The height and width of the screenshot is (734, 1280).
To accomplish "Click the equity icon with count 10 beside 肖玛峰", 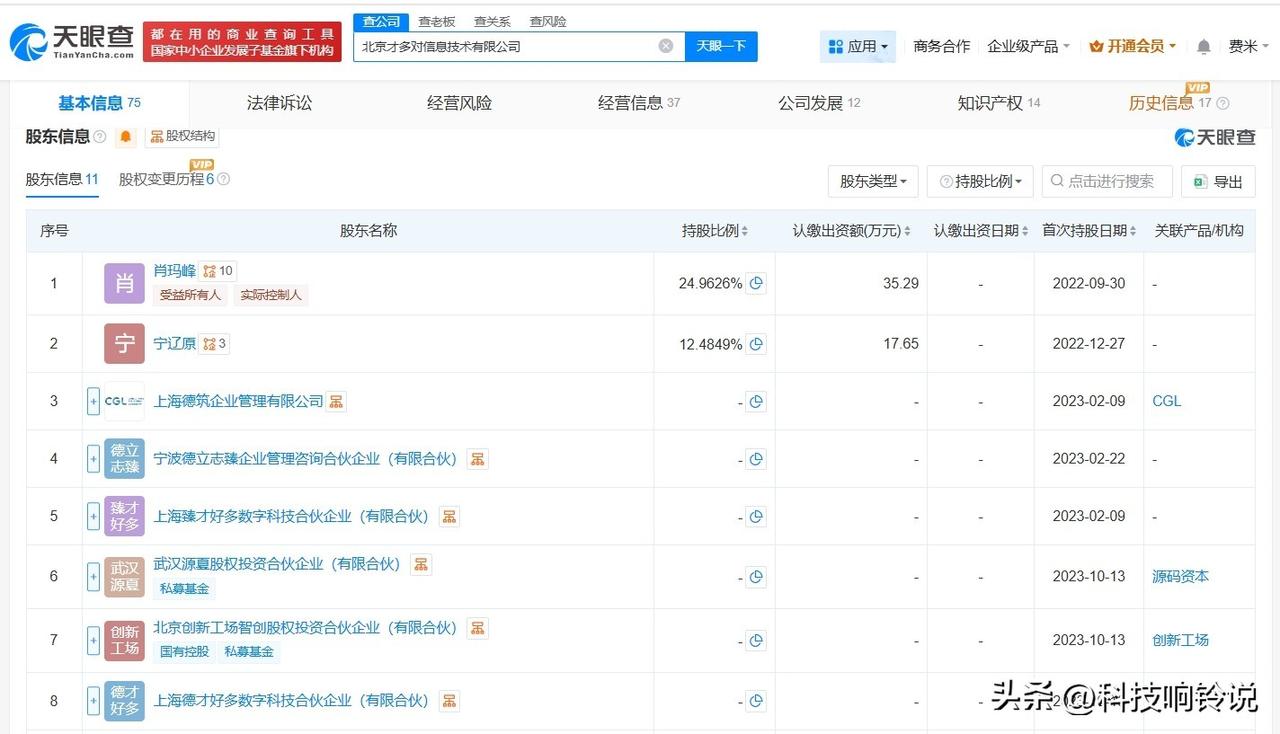I will 217,271.
